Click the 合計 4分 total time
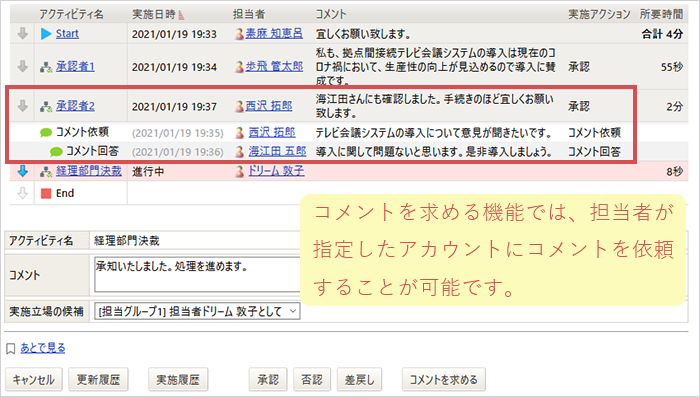The width and height of the screenshot is (700, 397). pos(662,34)
